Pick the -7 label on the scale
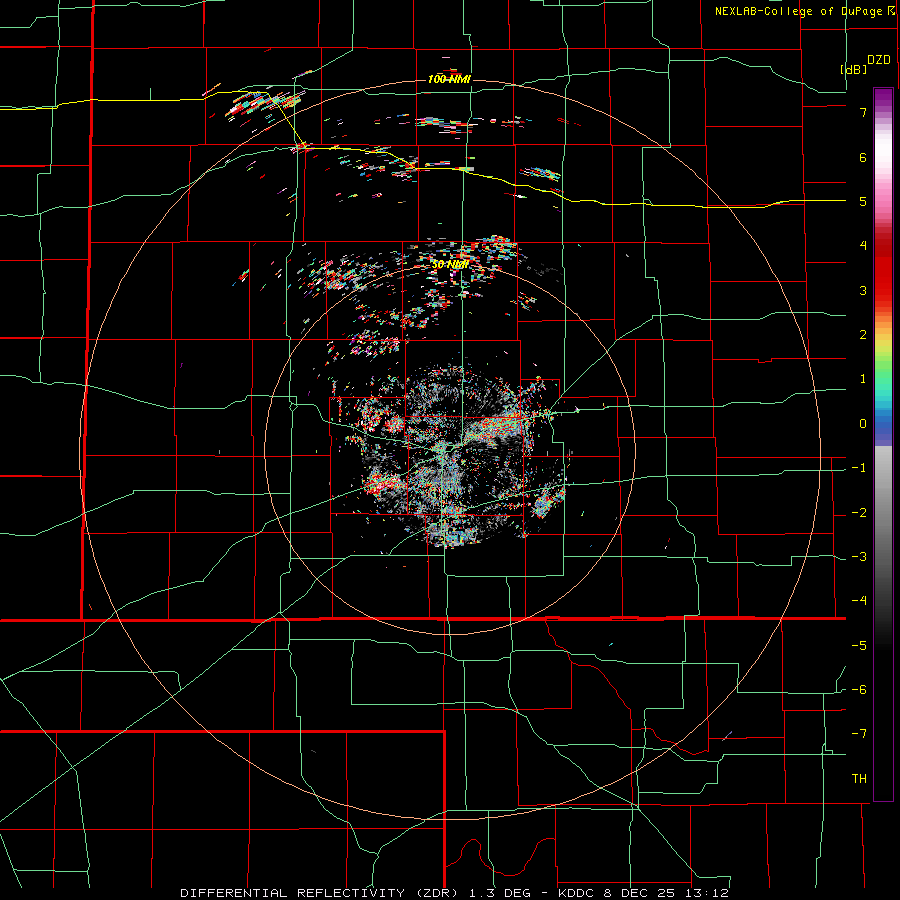Viewport: 900px width, 900px height. (x=859, y=734)
